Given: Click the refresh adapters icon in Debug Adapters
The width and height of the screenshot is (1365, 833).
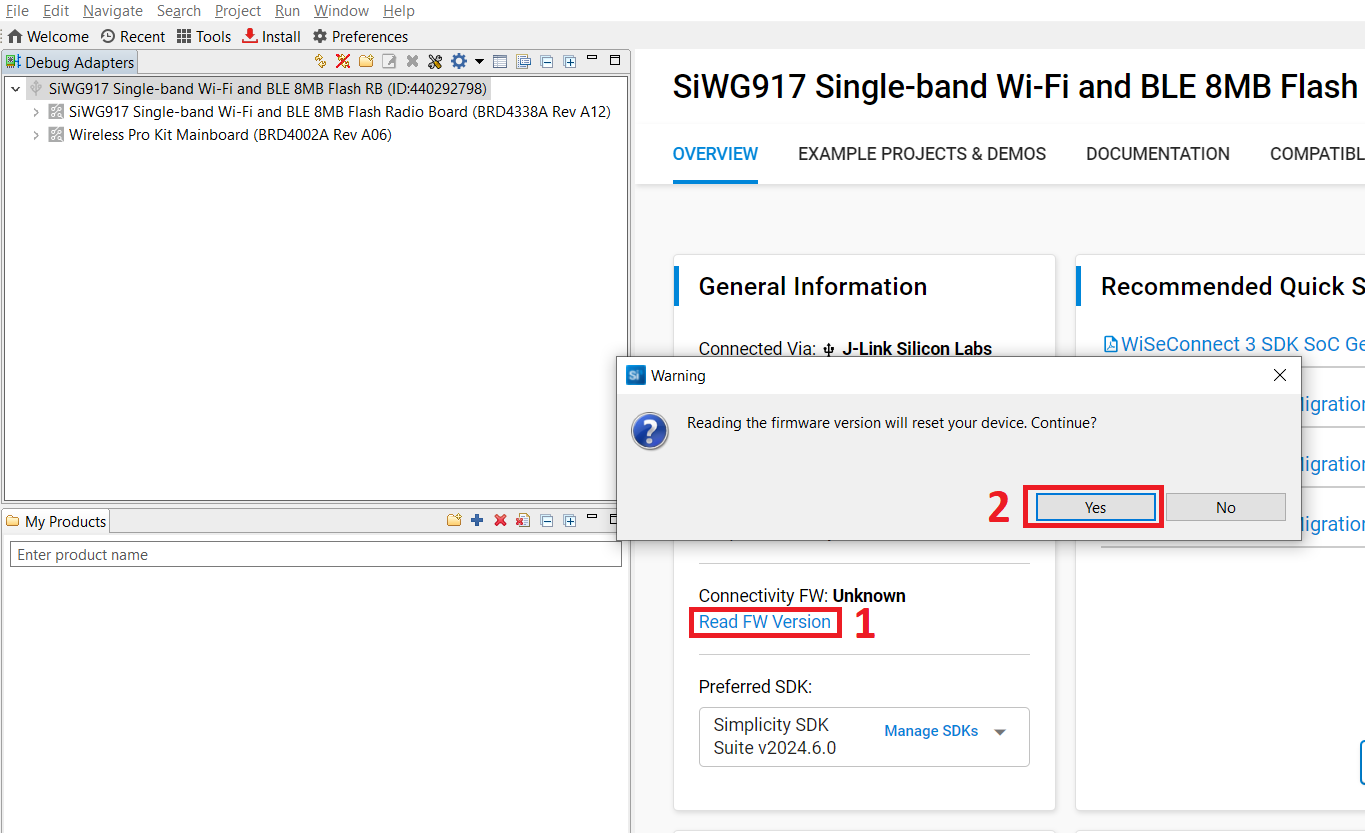Looking at the screenshot, I should (320, 62).
